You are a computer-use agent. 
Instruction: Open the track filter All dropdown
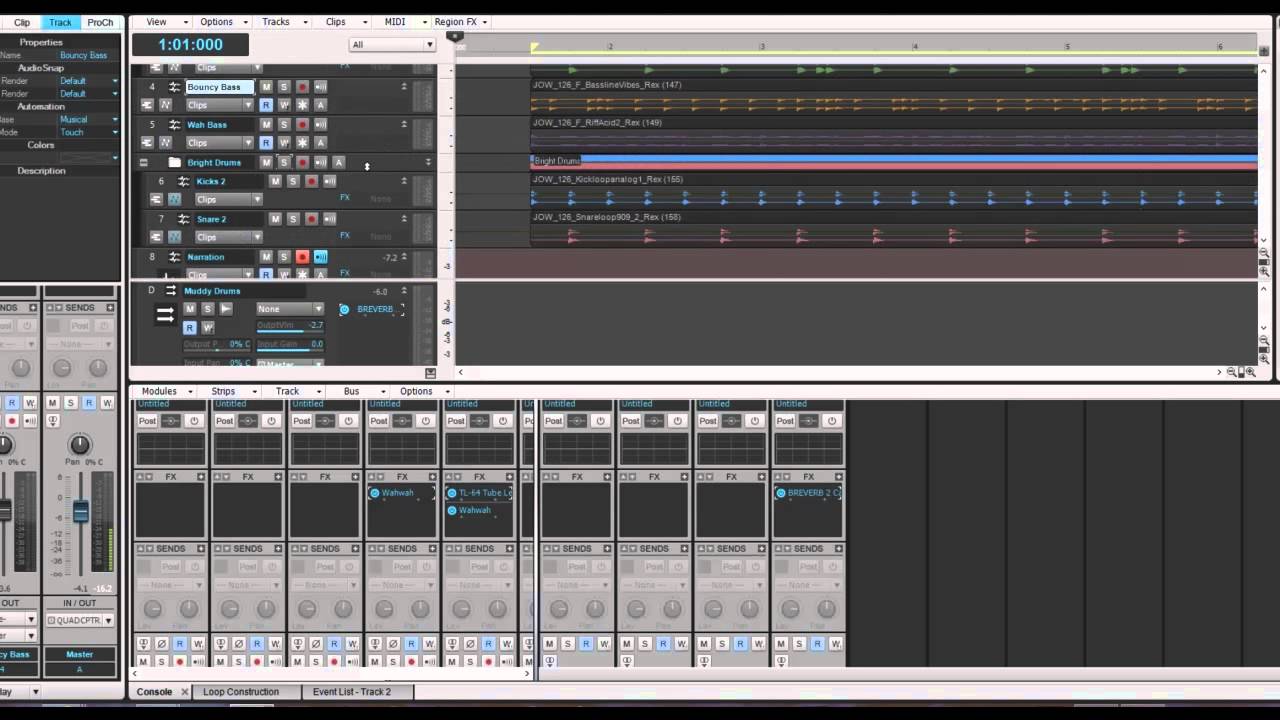point(392,44)
